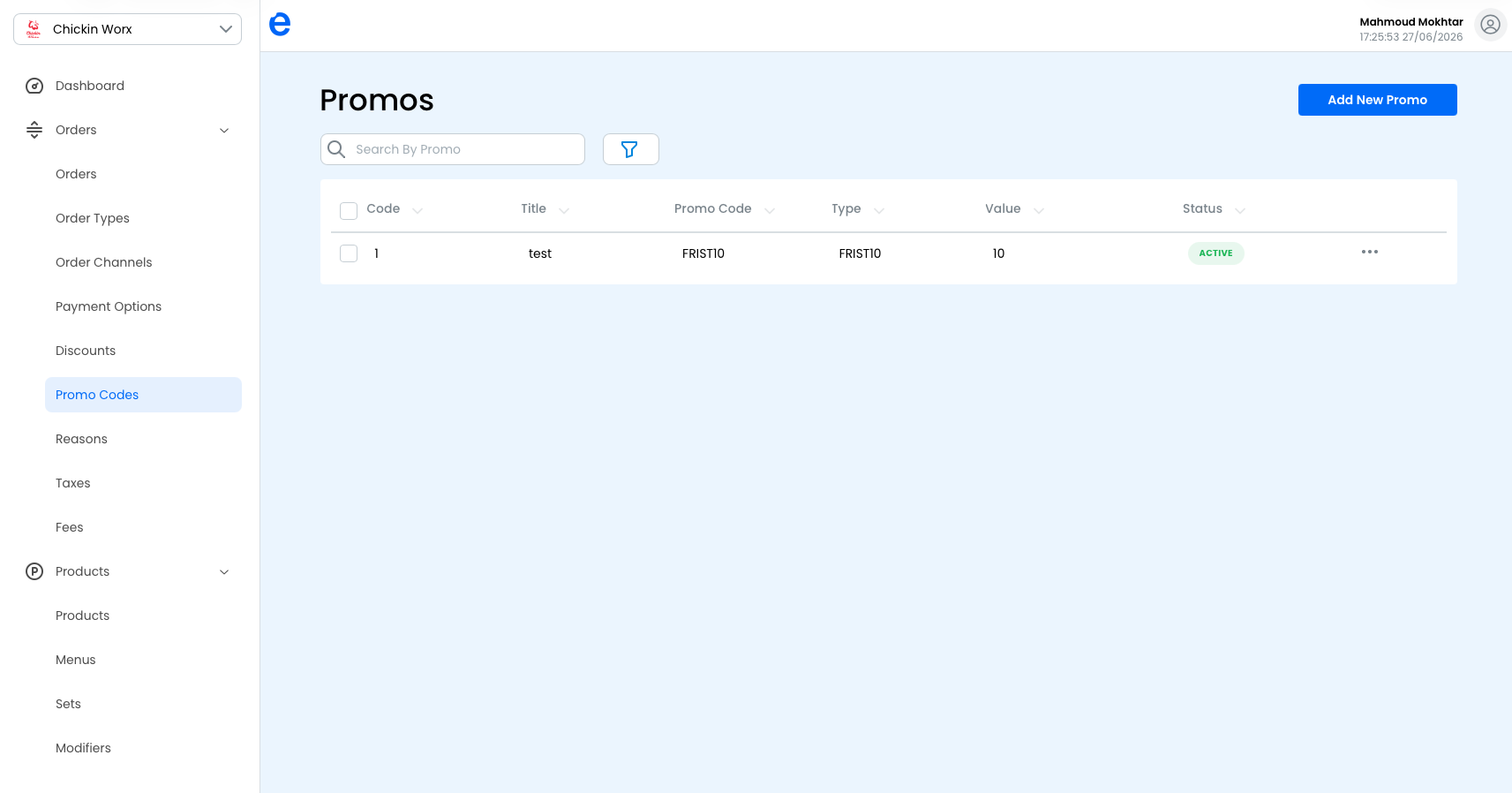Click FRIST10 in Promo Code column

[703, 253]
